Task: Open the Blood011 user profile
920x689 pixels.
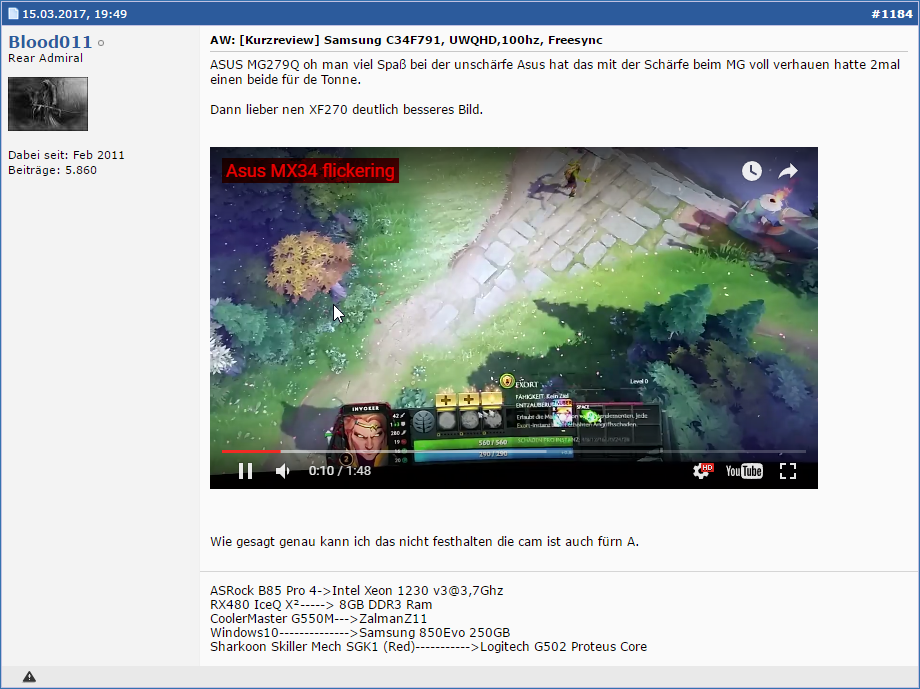Action: [50, 42]
